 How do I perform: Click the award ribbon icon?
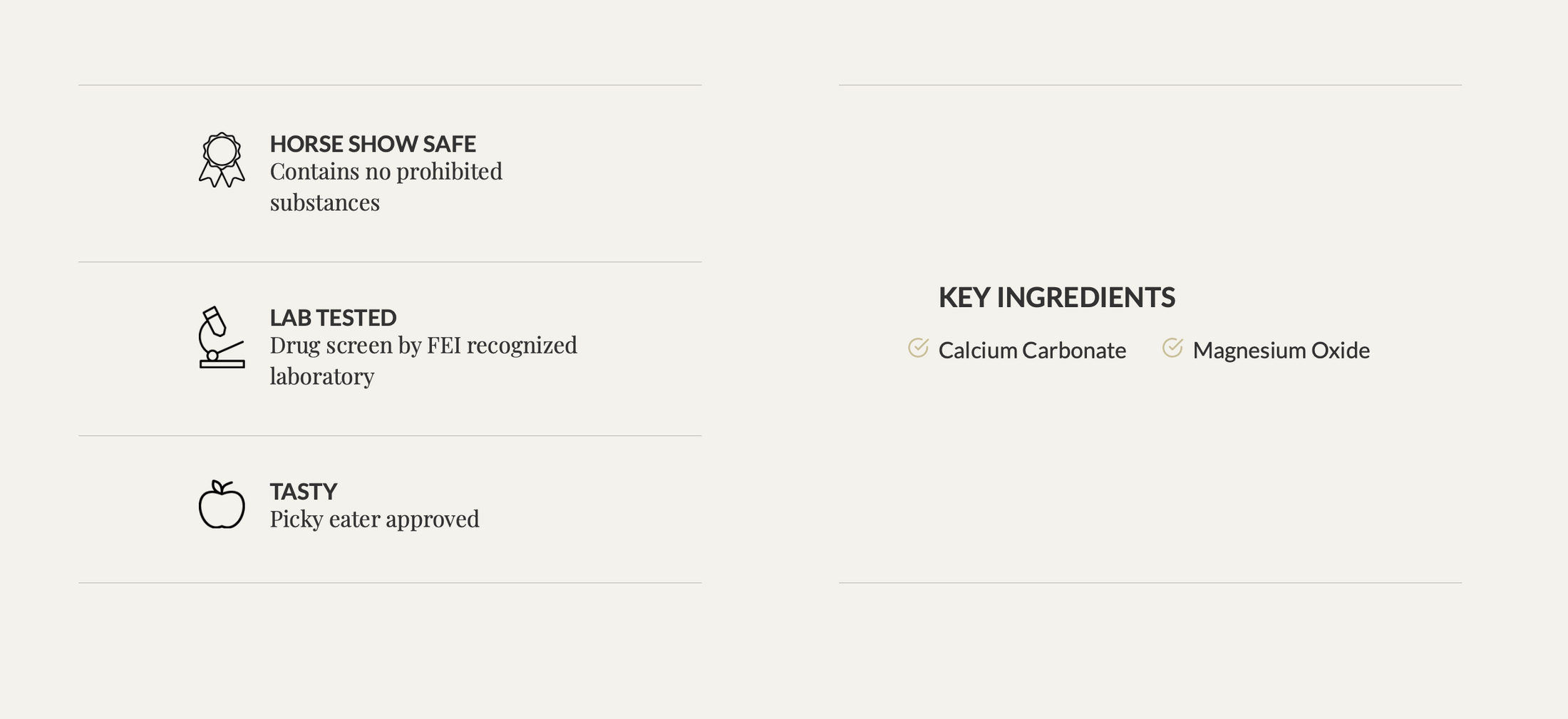222,160
